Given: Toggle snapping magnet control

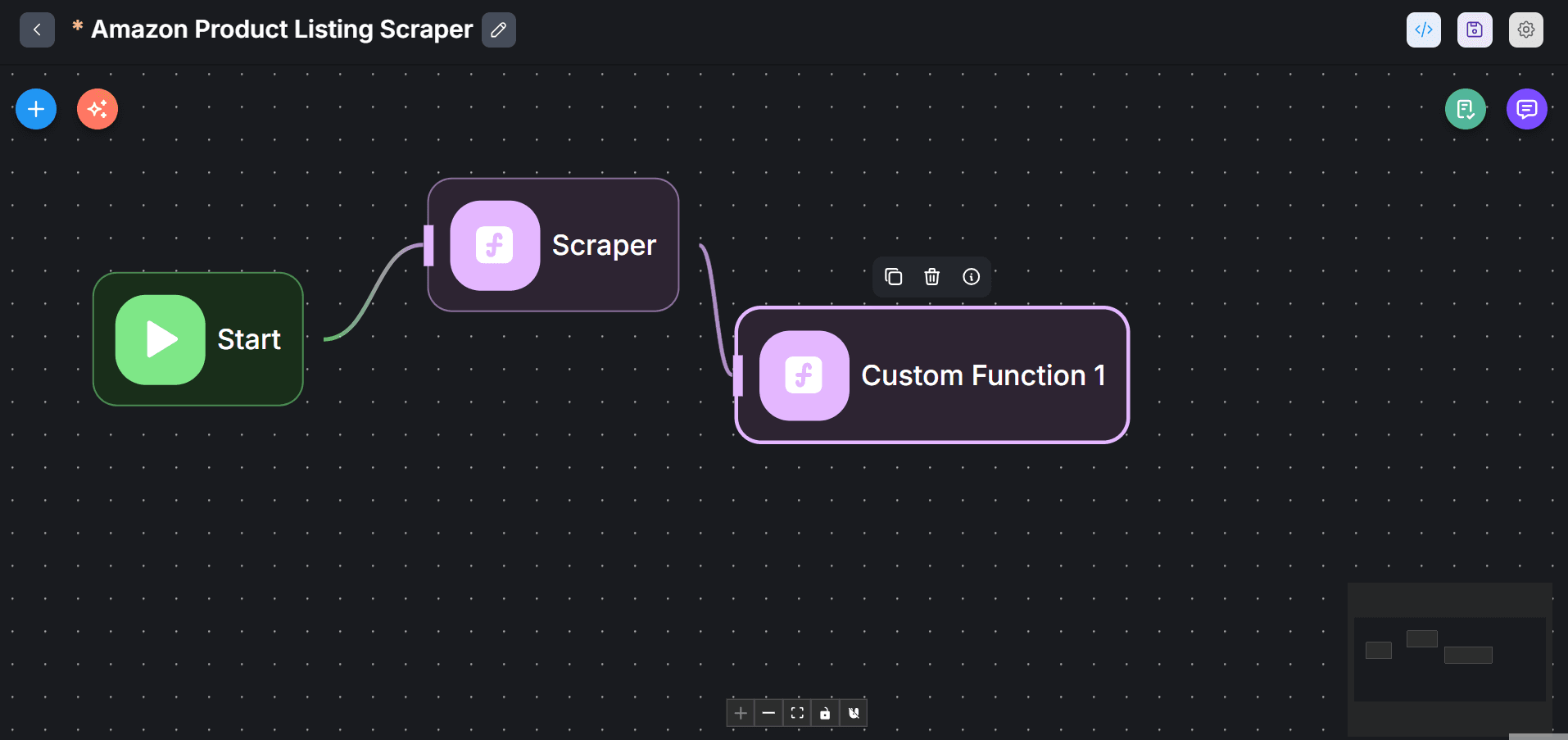Looking at the screenshot, I should click(x=854, y=713).
